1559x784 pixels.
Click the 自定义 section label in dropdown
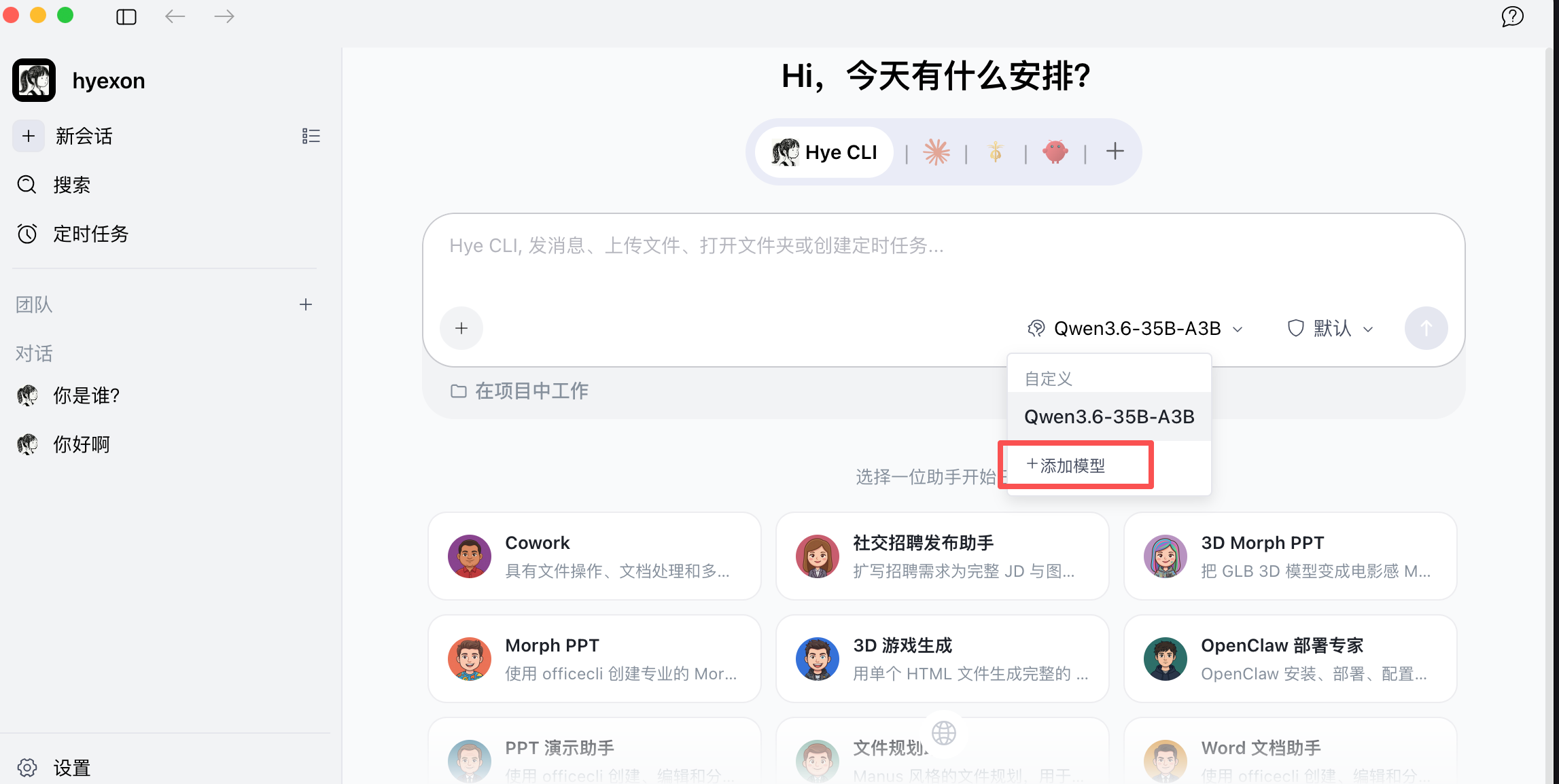[1048, 378]
